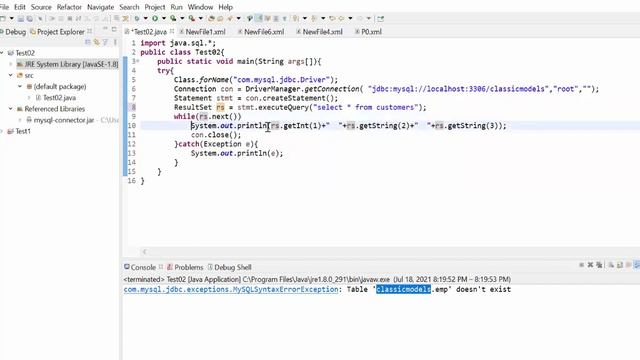640x360 pixels.
Task: Open the Window menu
Action: click(x=200, y=7)
